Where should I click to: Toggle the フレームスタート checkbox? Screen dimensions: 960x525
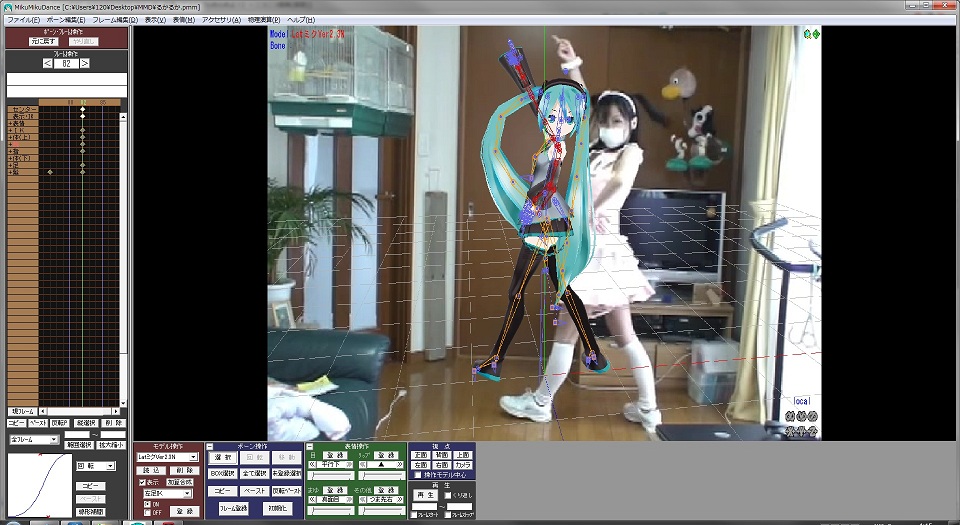tap(413, 515)
